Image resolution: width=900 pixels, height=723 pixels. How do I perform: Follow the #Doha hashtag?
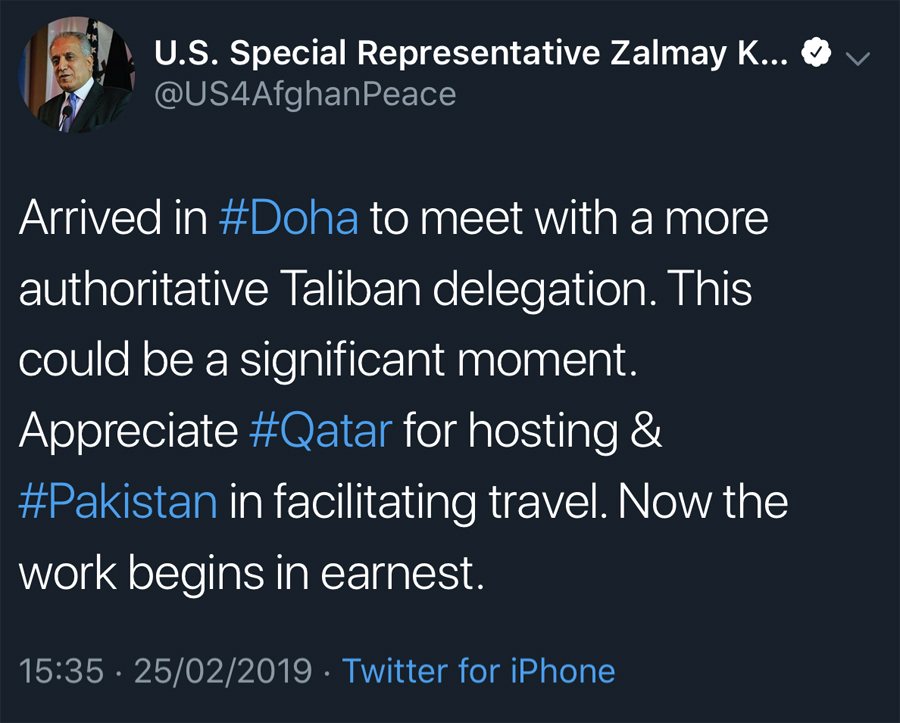287,220
